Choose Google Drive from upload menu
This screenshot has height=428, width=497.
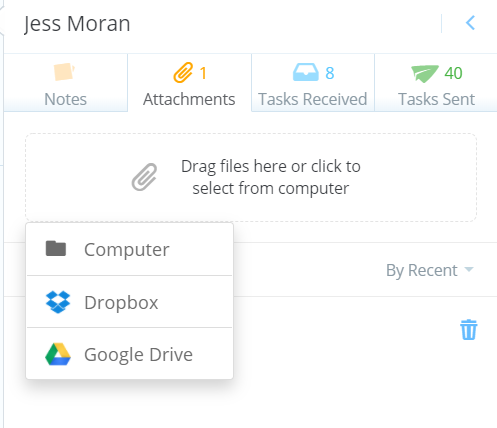click(130, 354)
